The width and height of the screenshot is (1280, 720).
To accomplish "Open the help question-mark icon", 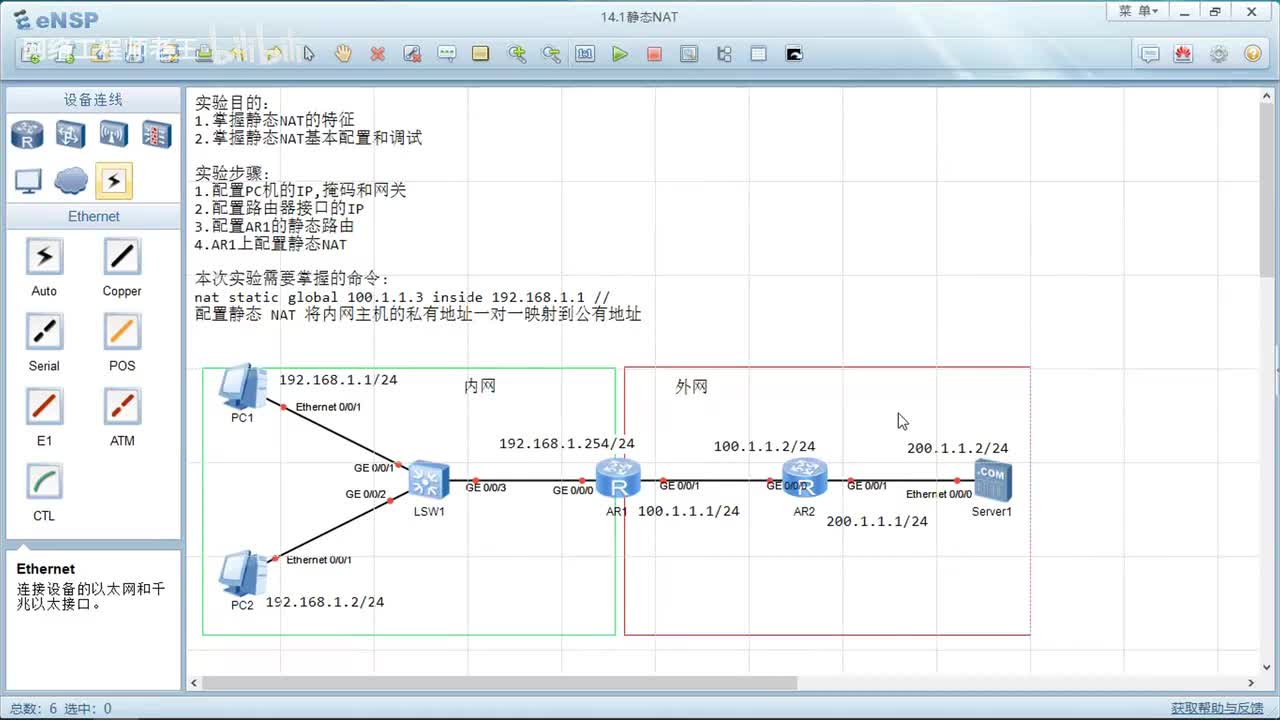I will (1252, 54).
